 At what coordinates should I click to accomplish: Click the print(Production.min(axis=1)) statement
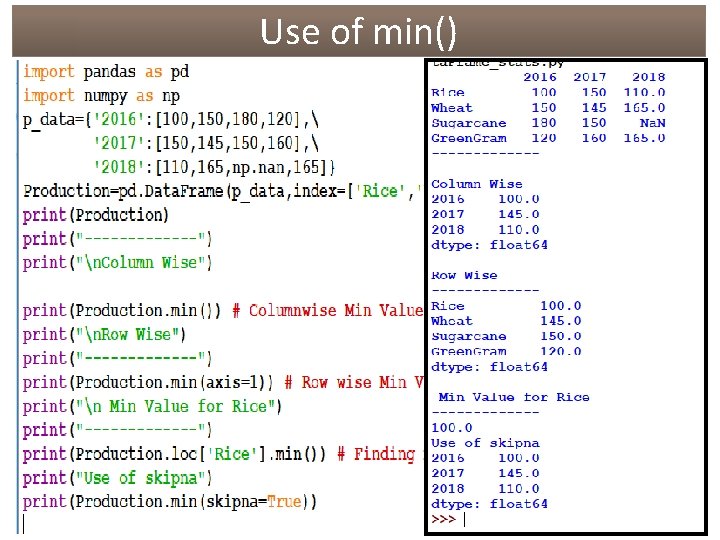click(x=148, y=382)
